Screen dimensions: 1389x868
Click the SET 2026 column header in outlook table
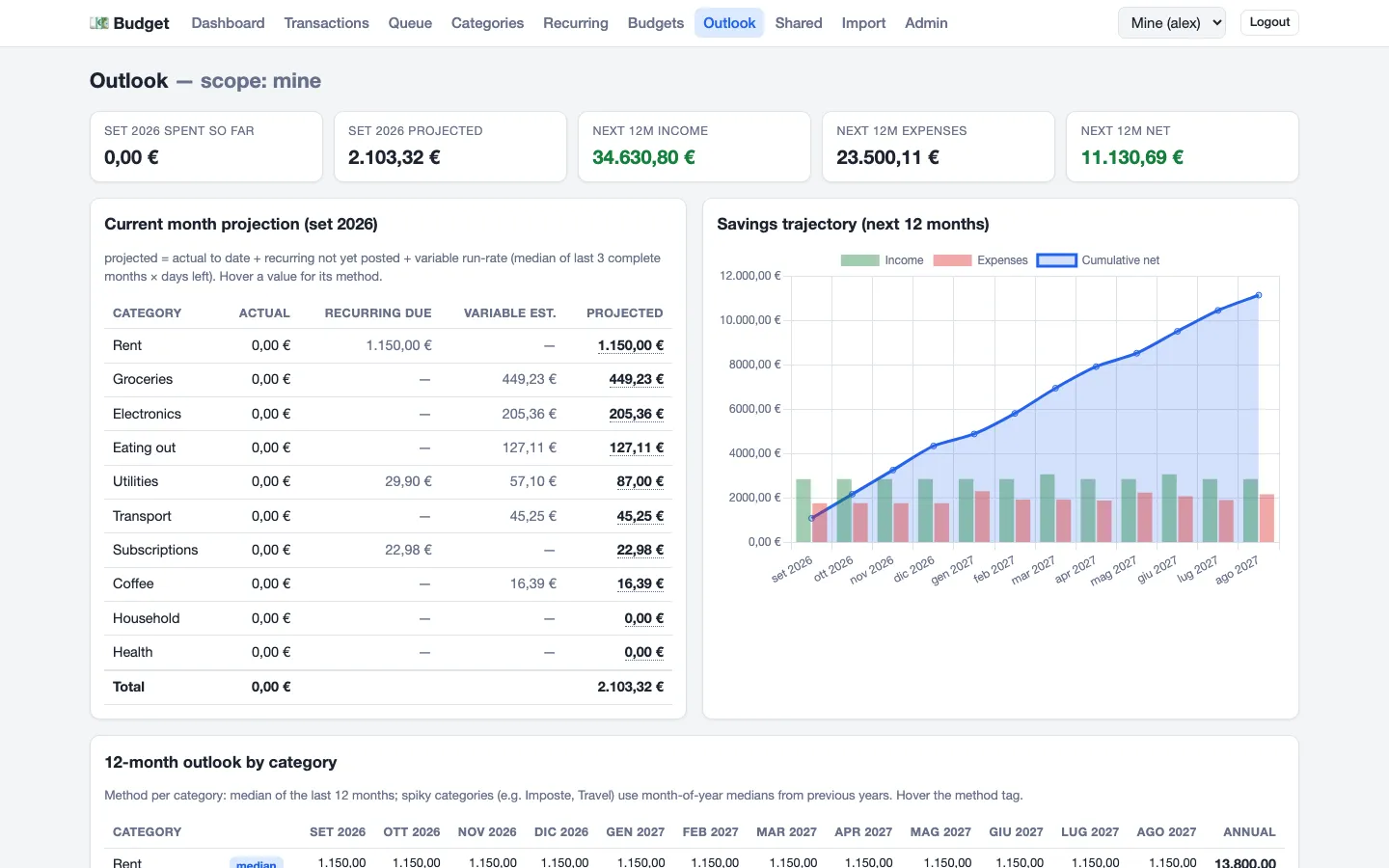[338, 832]
